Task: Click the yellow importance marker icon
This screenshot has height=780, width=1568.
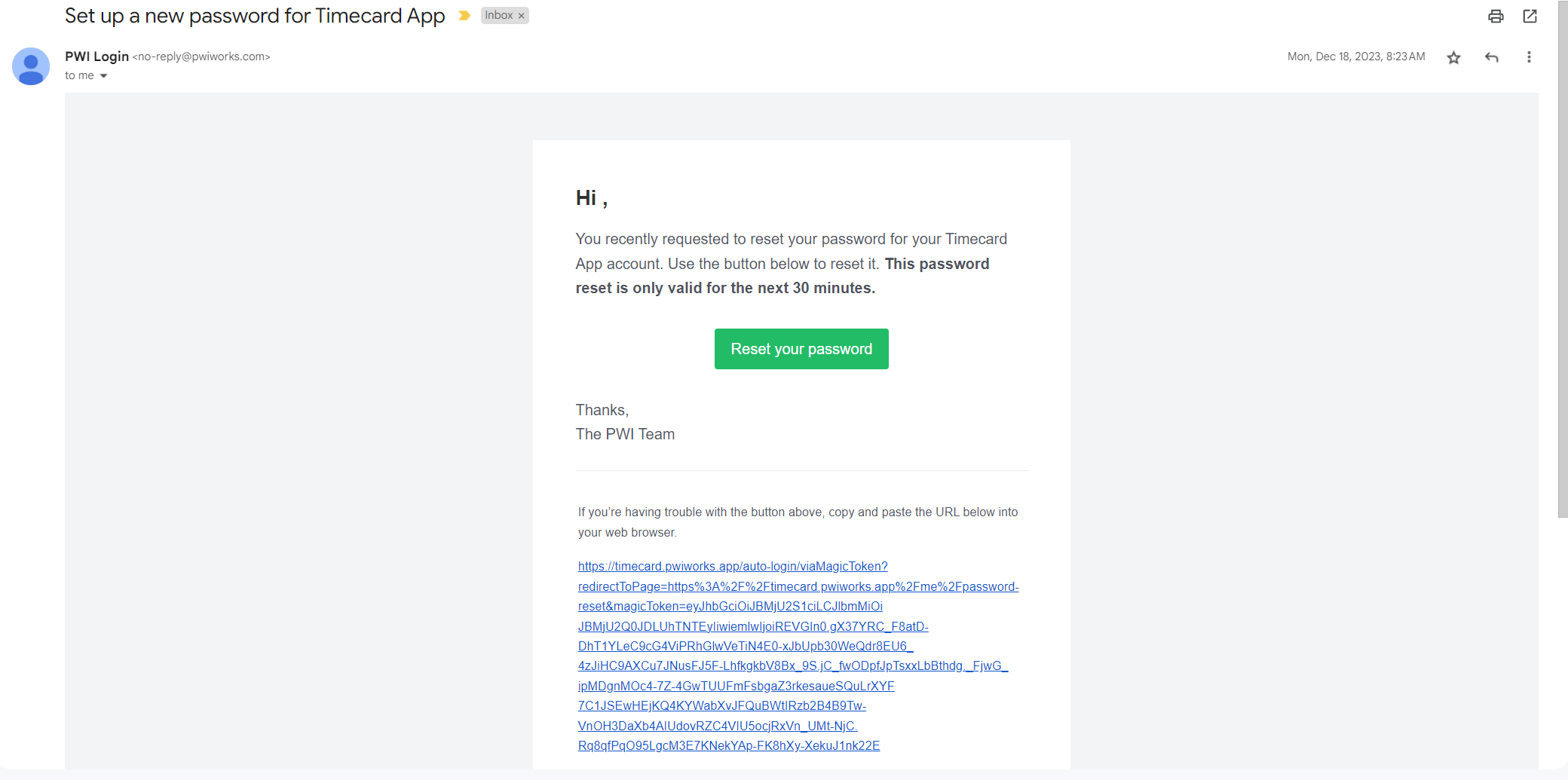Action: coord(464,16)
